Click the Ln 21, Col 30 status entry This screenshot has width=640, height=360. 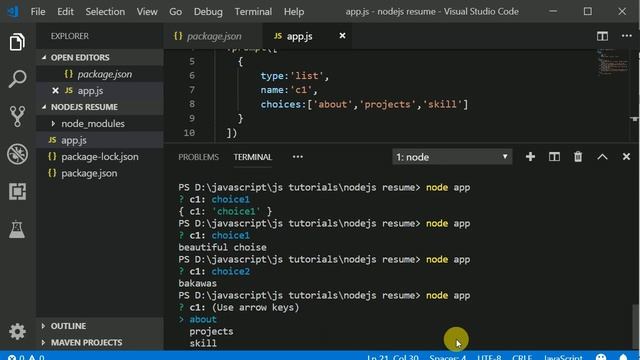[392, 357]
